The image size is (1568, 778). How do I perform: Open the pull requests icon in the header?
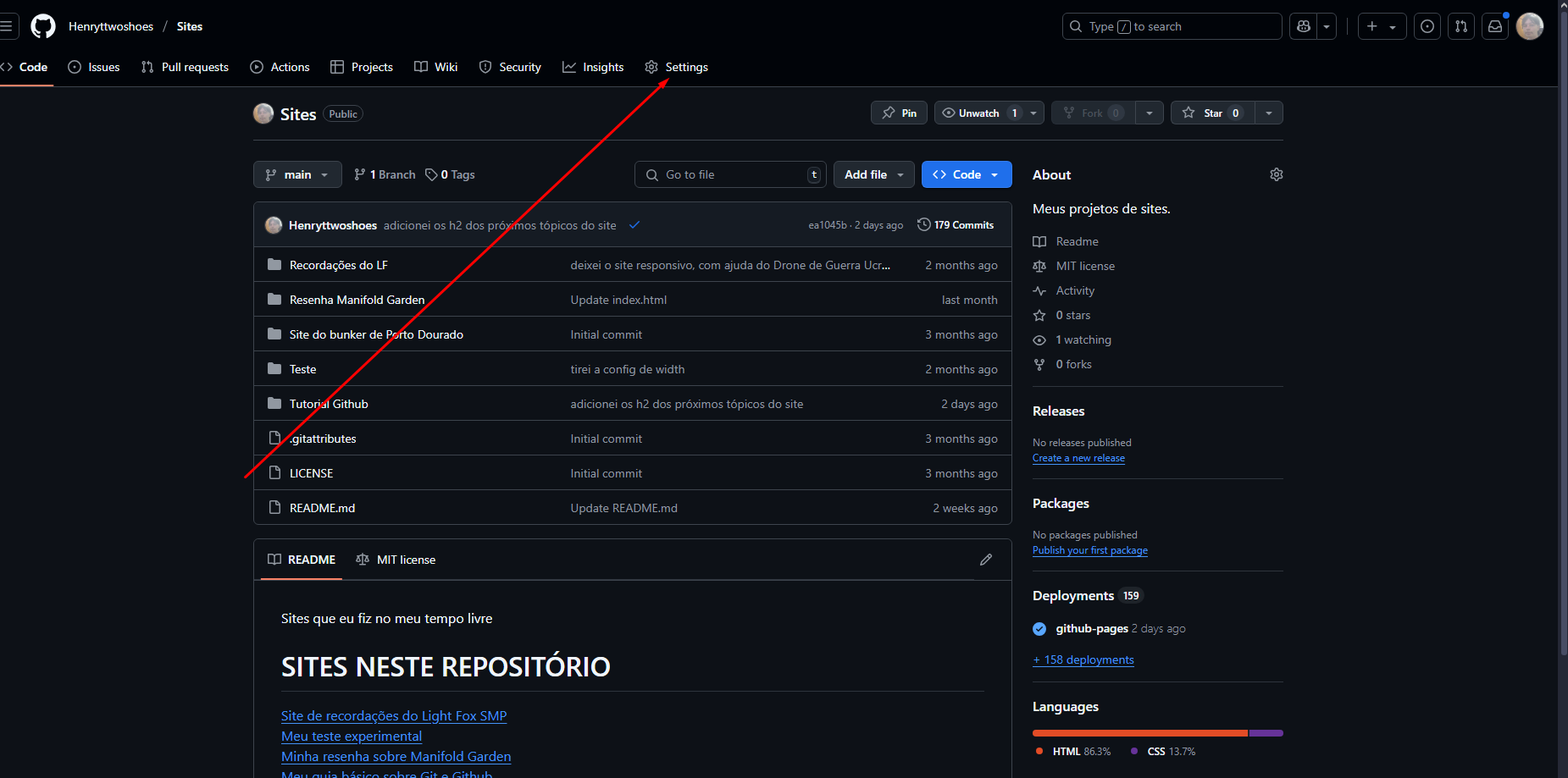pyautogui.click(x=1461, y=26)
